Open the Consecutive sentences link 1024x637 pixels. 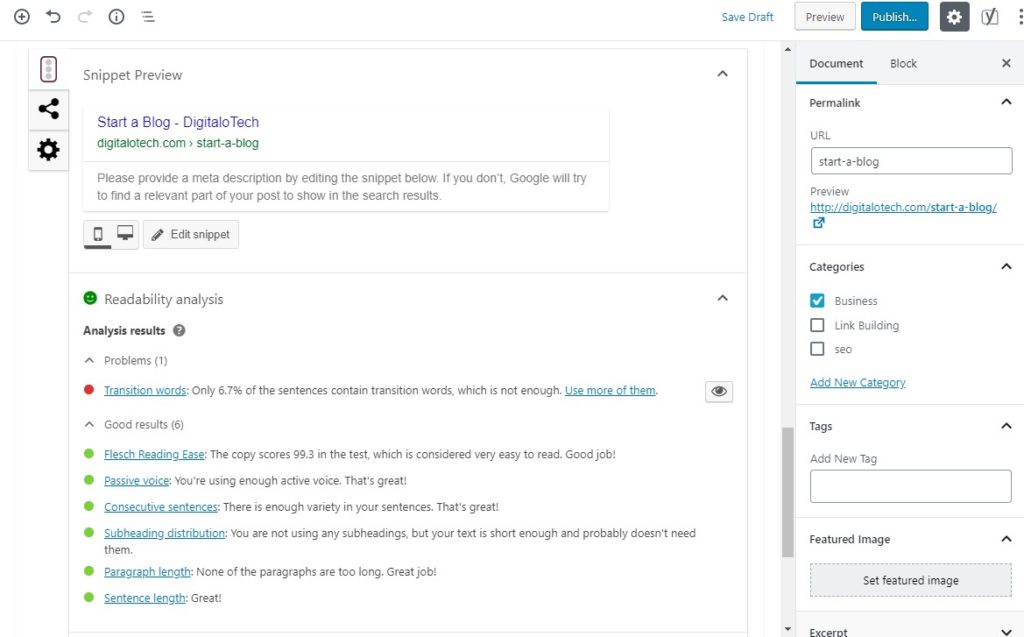(x=161, y=506)
